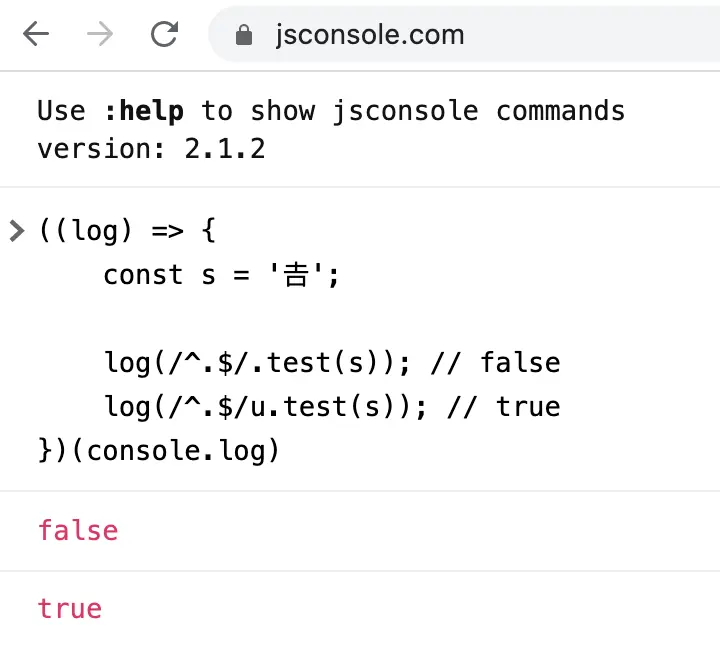Image resolution: width=720 pixels, height=648 pixels.
Task: Click the 'const s' code line
Action: click(x=221, y=275)
